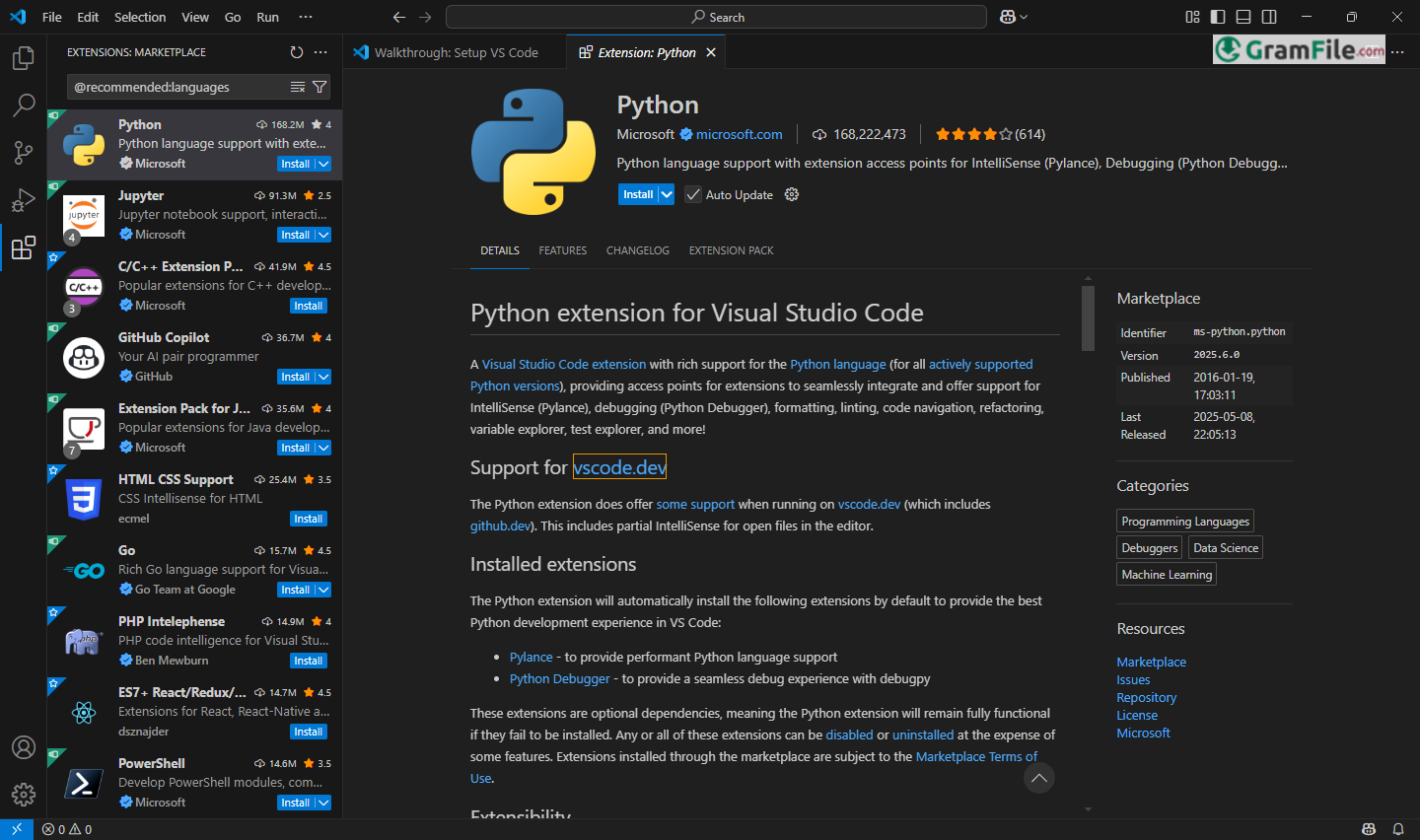Open the Repository resource link
This screenshot has width=1420, height=840.
coord(1146,697)
